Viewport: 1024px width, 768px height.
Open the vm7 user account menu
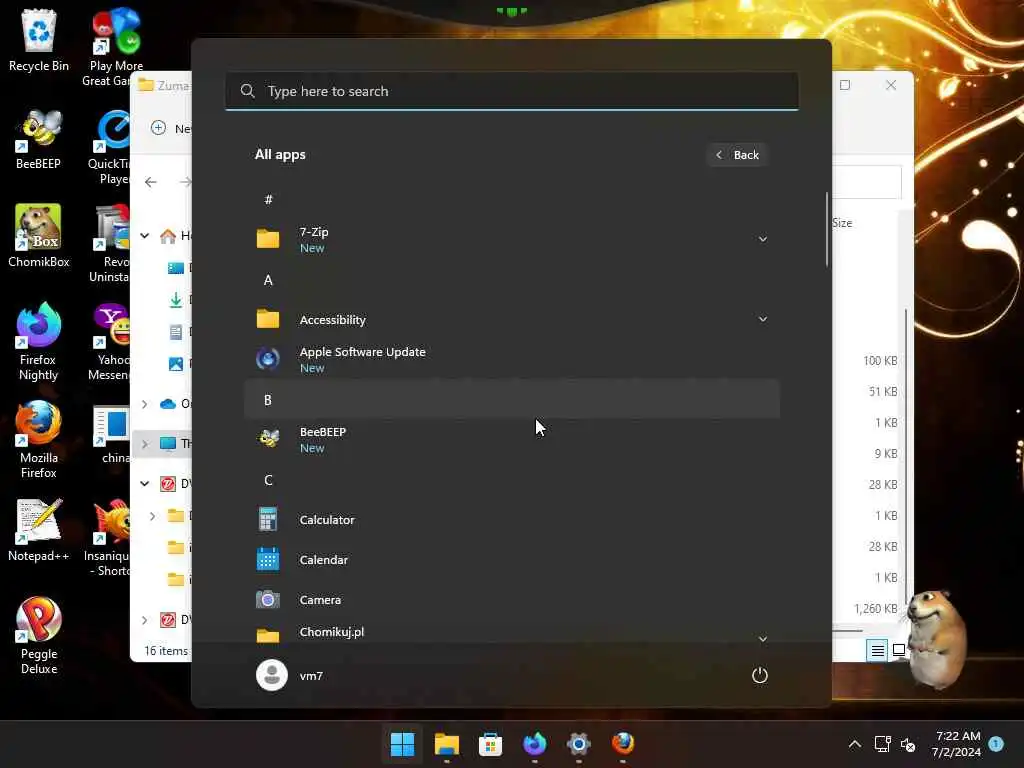pyautogui.click(x=291, y=675)
